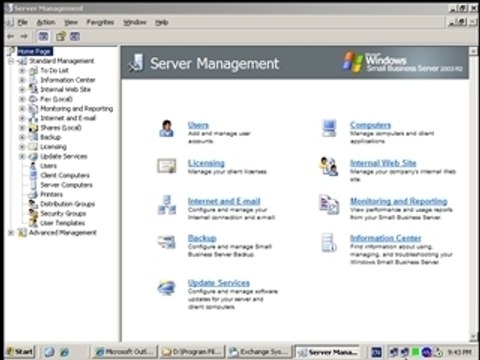Select Advanced Management tree node
This screenshot has height=360, width=480.
[63, 233]
